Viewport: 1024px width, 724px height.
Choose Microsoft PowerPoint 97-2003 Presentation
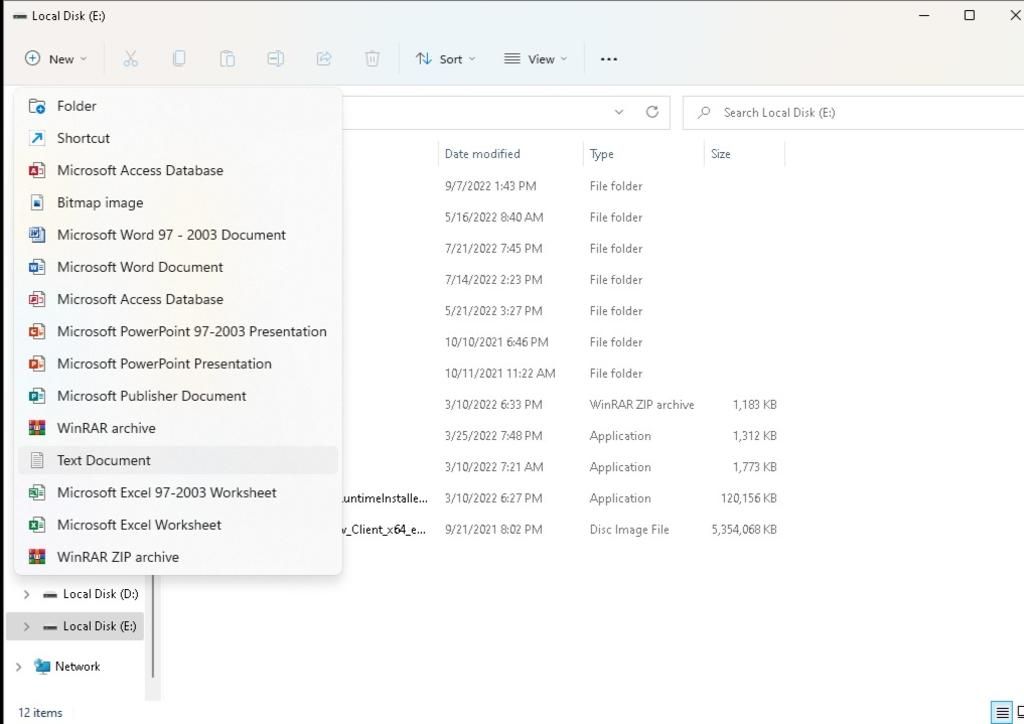tap(178, 331)
